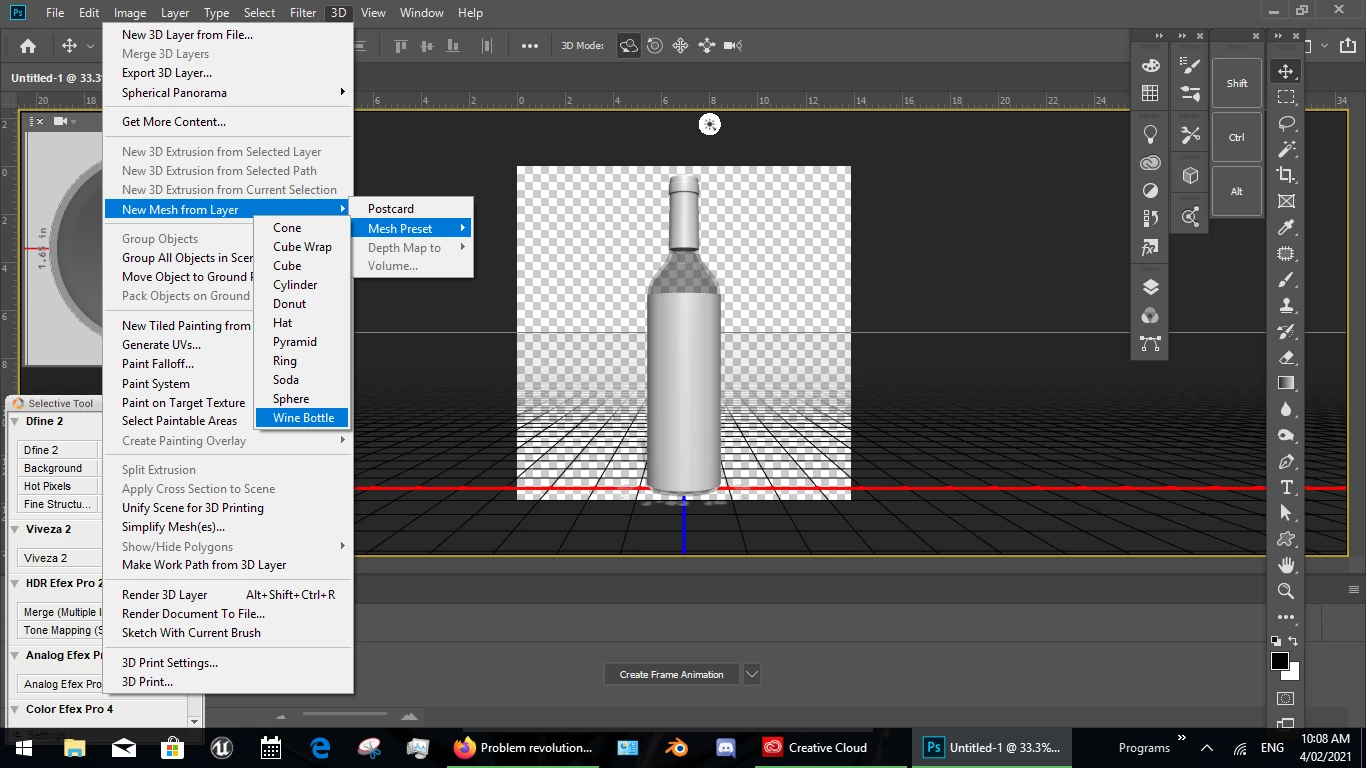Choose the Horizontal Type tool

pos(1286,487)
